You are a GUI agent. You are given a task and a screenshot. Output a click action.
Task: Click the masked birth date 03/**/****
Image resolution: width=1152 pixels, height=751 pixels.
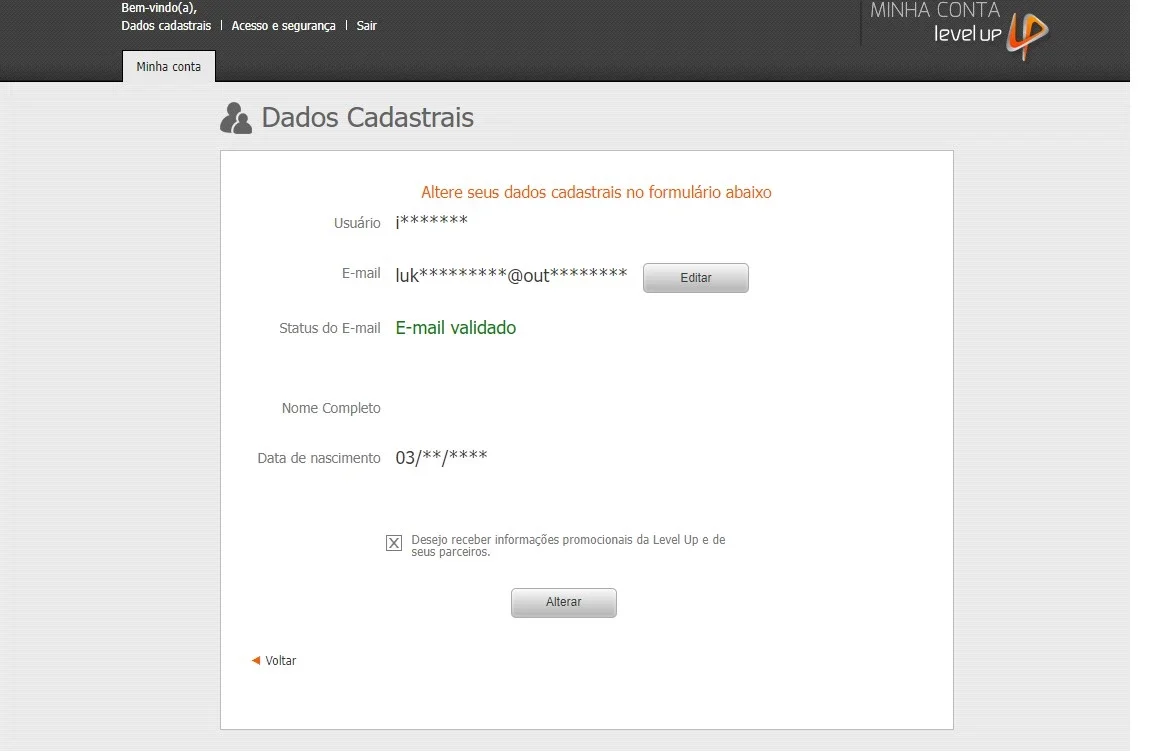click(442, 458)
